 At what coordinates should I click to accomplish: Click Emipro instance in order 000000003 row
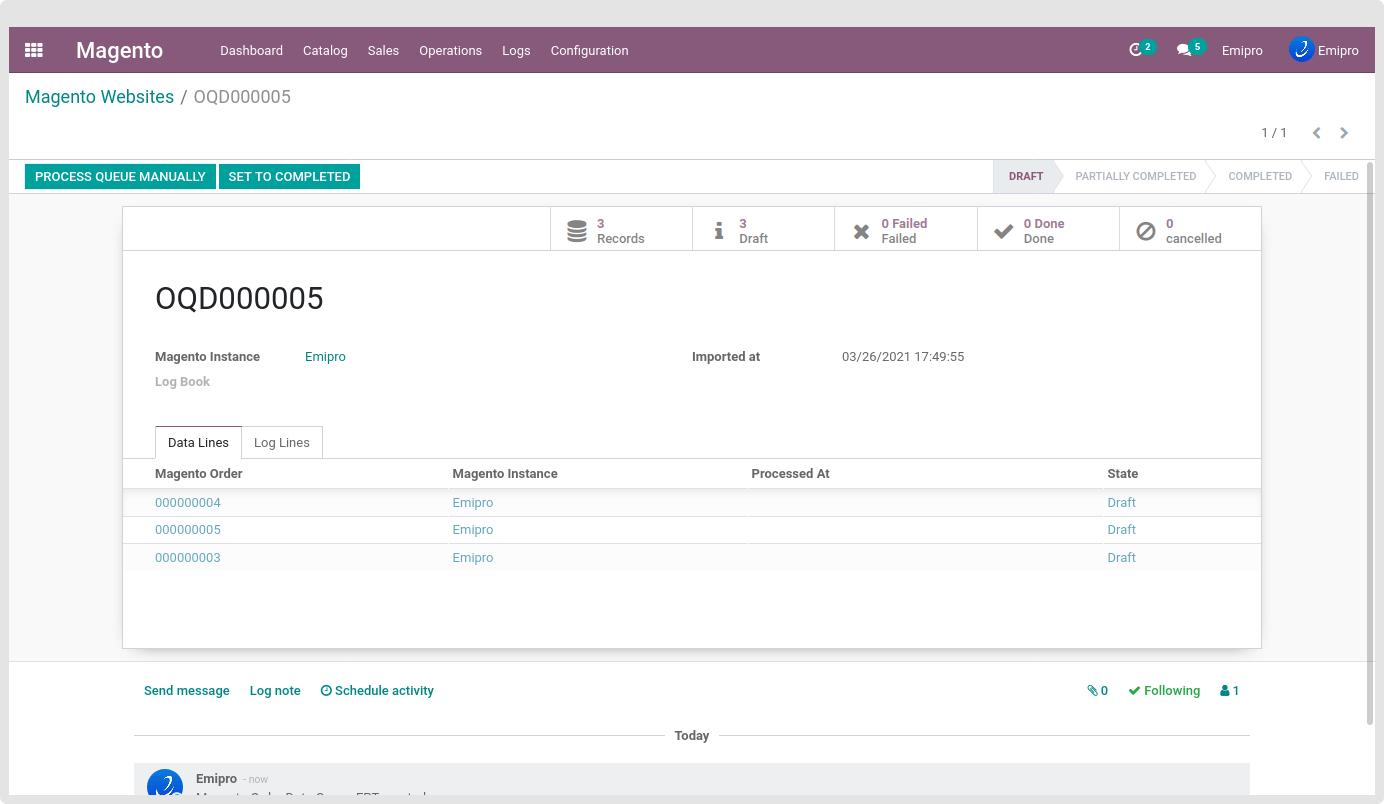click(x=473, y=558)
